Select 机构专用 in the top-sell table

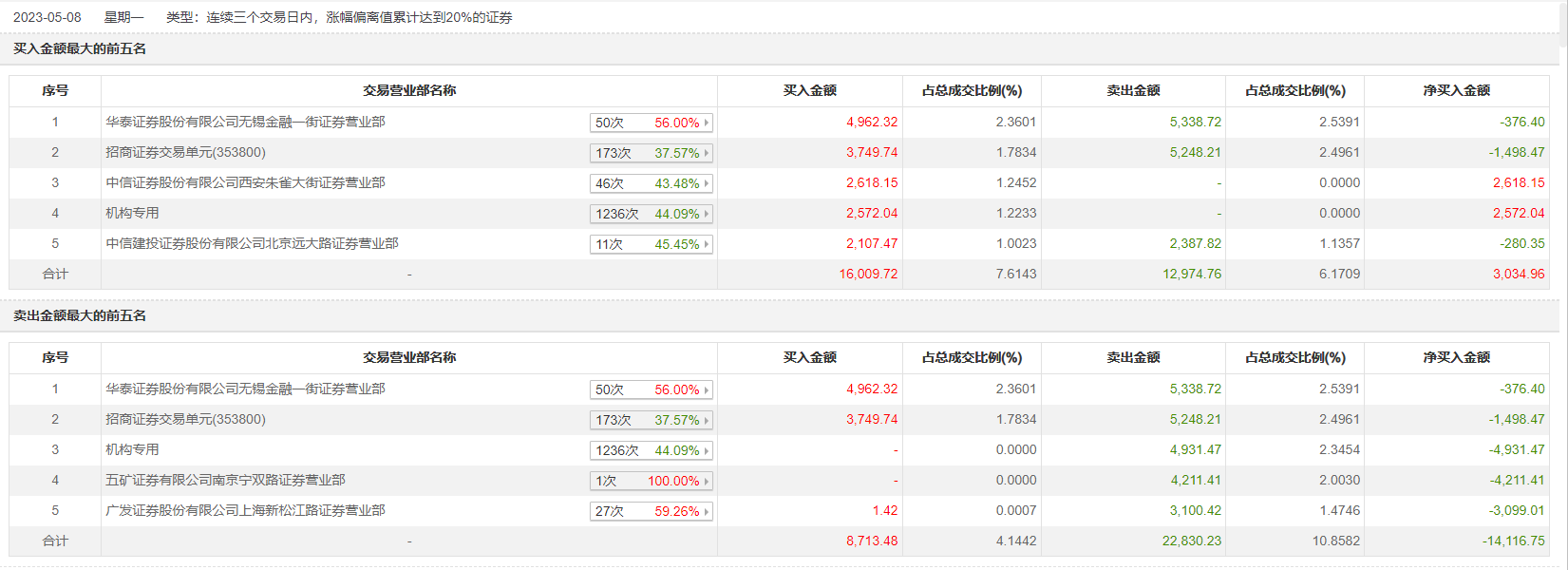pos(132,450)
